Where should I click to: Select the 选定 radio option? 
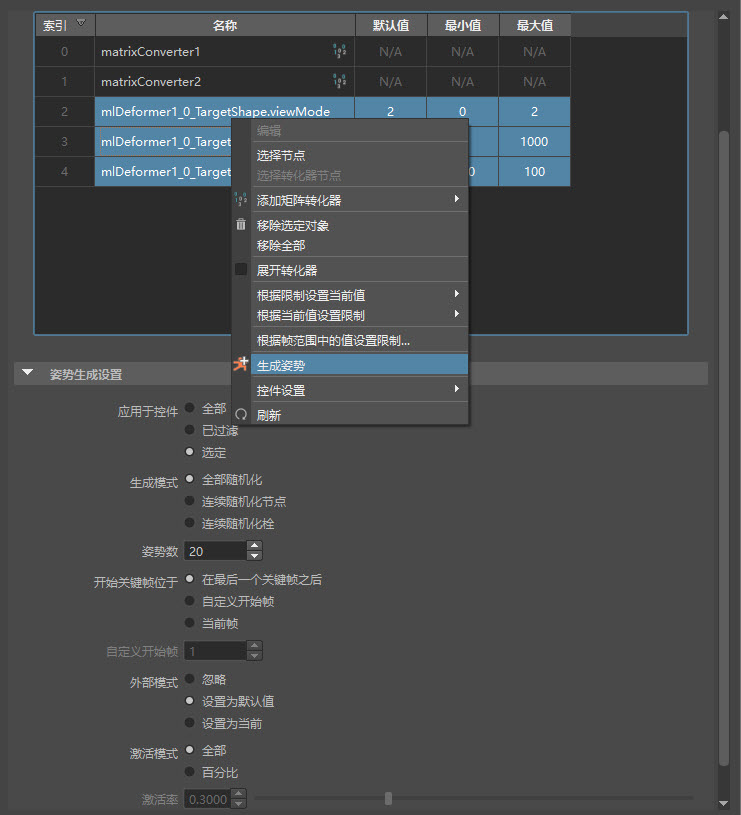[190, 452]
